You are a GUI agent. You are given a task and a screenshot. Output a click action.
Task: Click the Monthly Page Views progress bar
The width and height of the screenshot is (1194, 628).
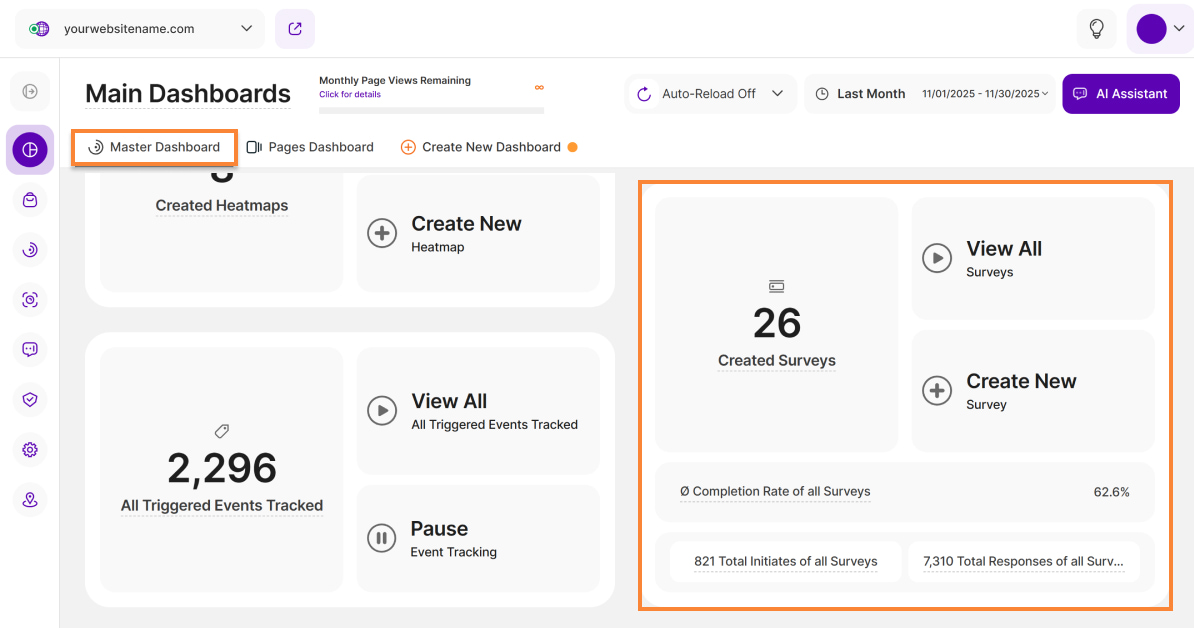coord(431,110)
